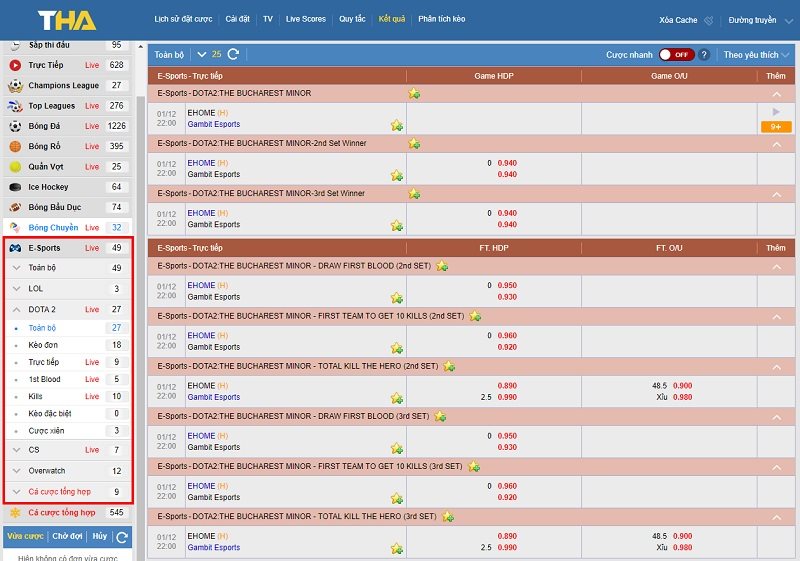Click favorite star on THE BUCHAREST MINOR league header
The image size is (800, 561).
(414, 93)
